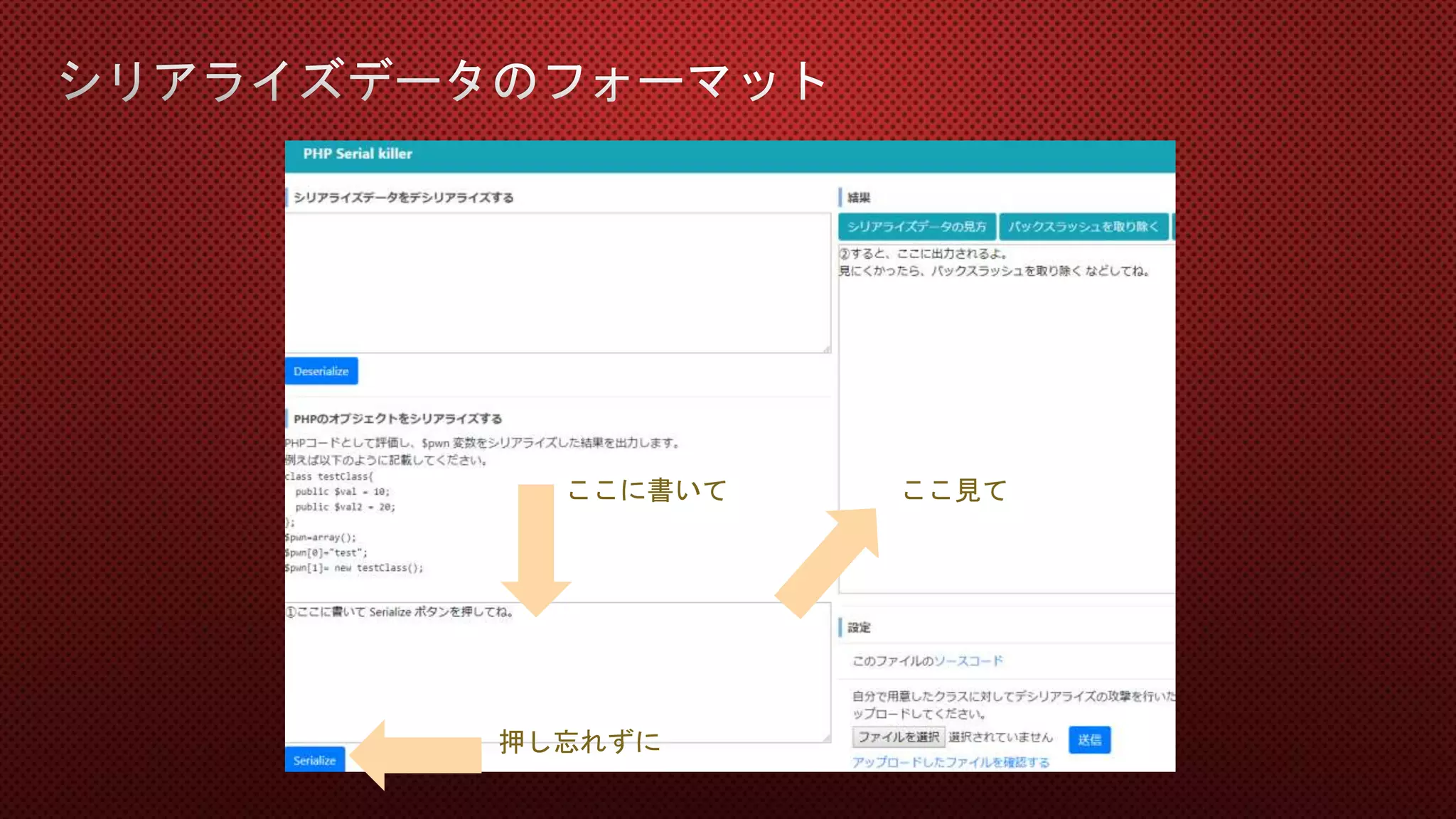The width and height of the screenshot is (1456, 819).
Task: Open the シリアライズデータの見方 button
Action: click(917, 227)
